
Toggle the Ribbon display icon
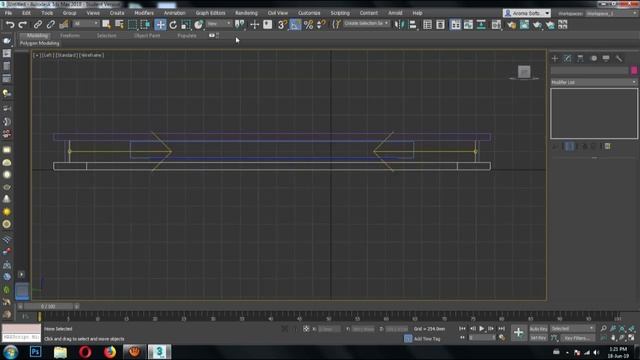pyautogui.click(x=455, y=24)
